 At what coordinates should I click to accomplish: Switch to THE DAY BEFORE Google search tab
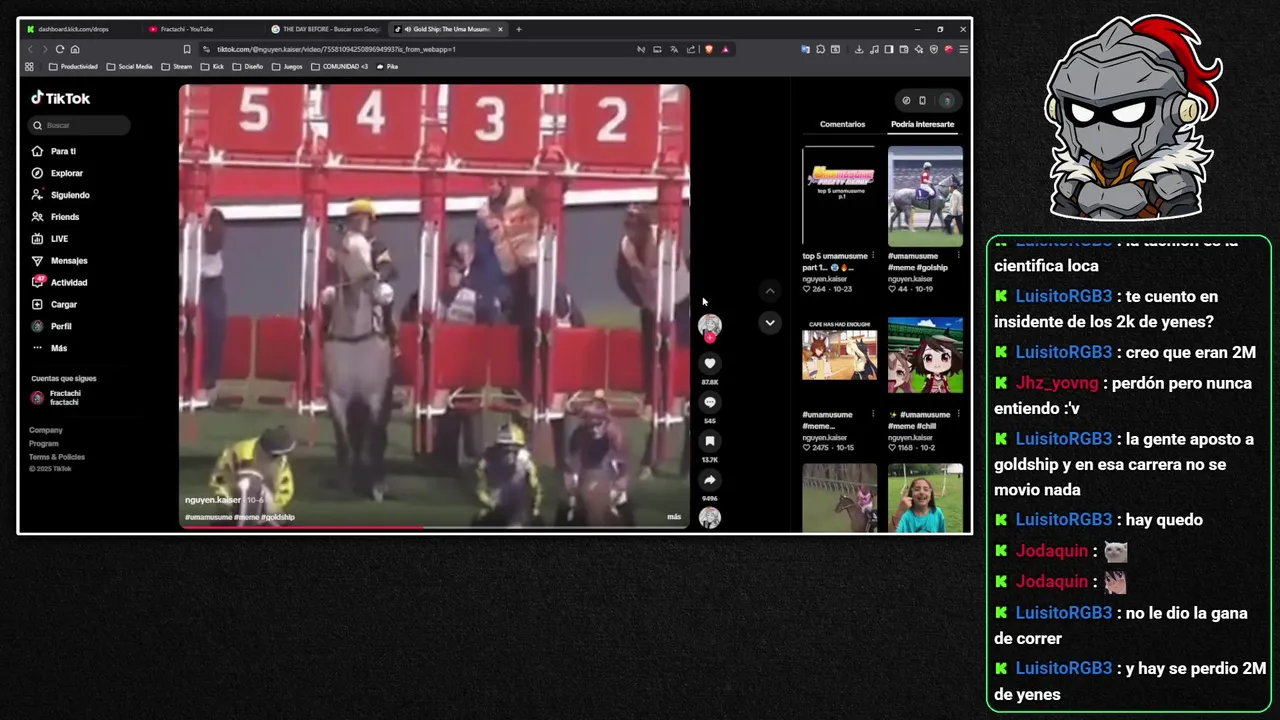tap(326, 29)
